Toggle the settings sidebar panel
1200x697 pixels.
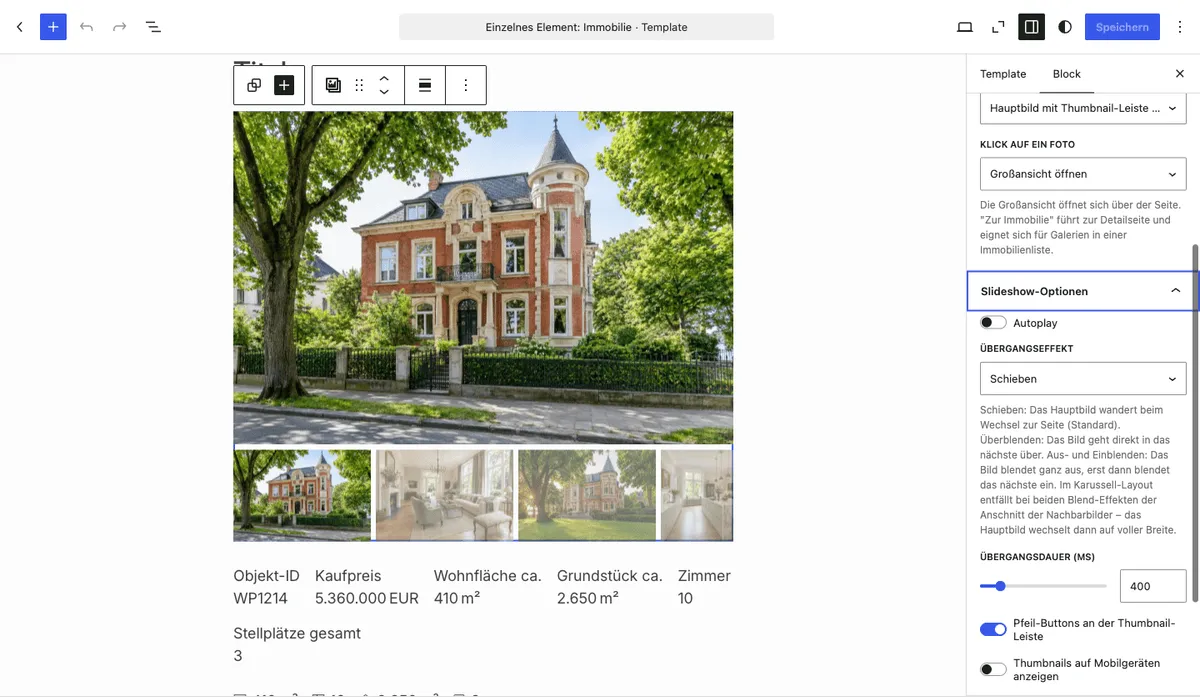(1031, 27)
